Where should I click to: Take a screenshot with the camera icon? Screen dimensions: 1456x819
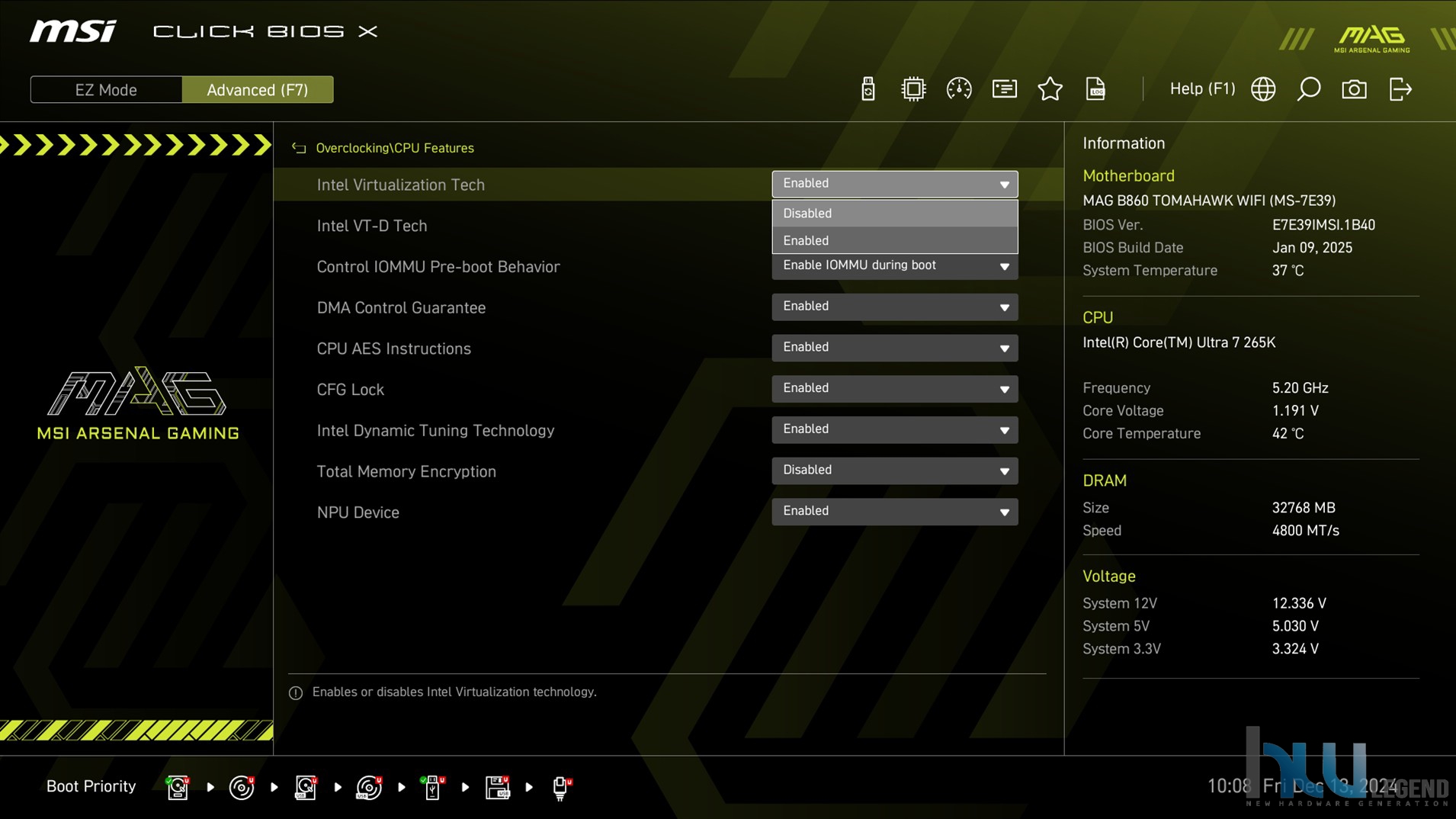click(1354, 89)
